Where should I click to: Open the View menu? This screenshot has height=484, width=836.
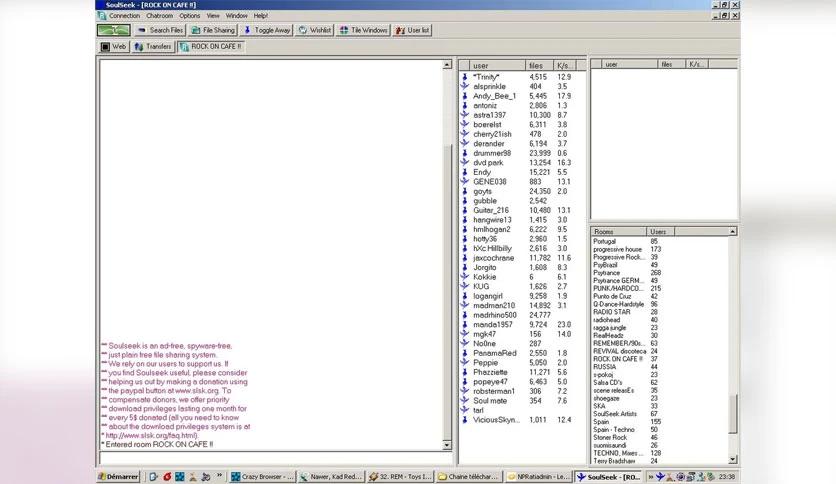click(213, 16)
